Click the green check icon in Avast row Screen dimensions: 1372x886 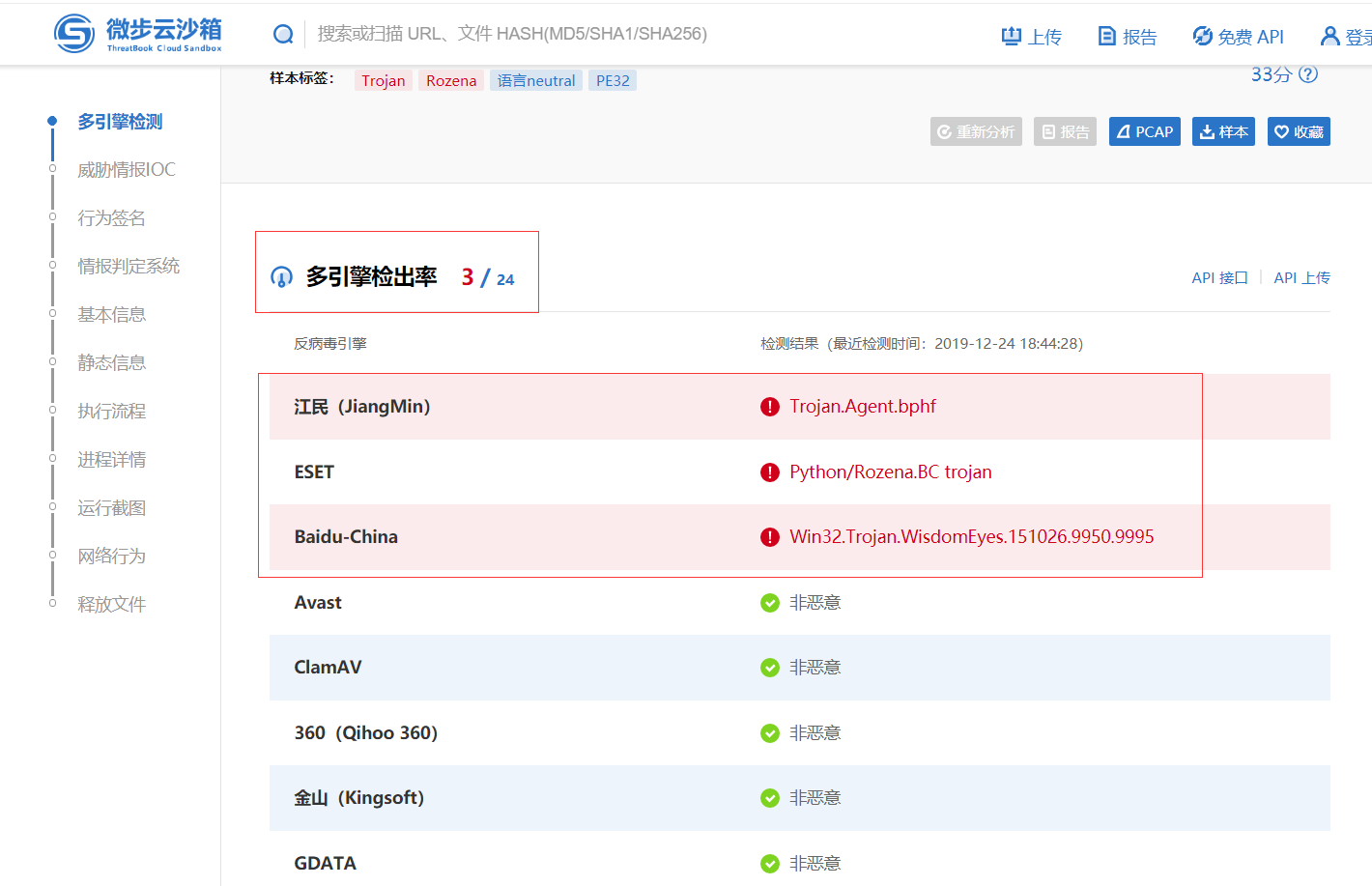pyautogui.click(x=770, y=603)
